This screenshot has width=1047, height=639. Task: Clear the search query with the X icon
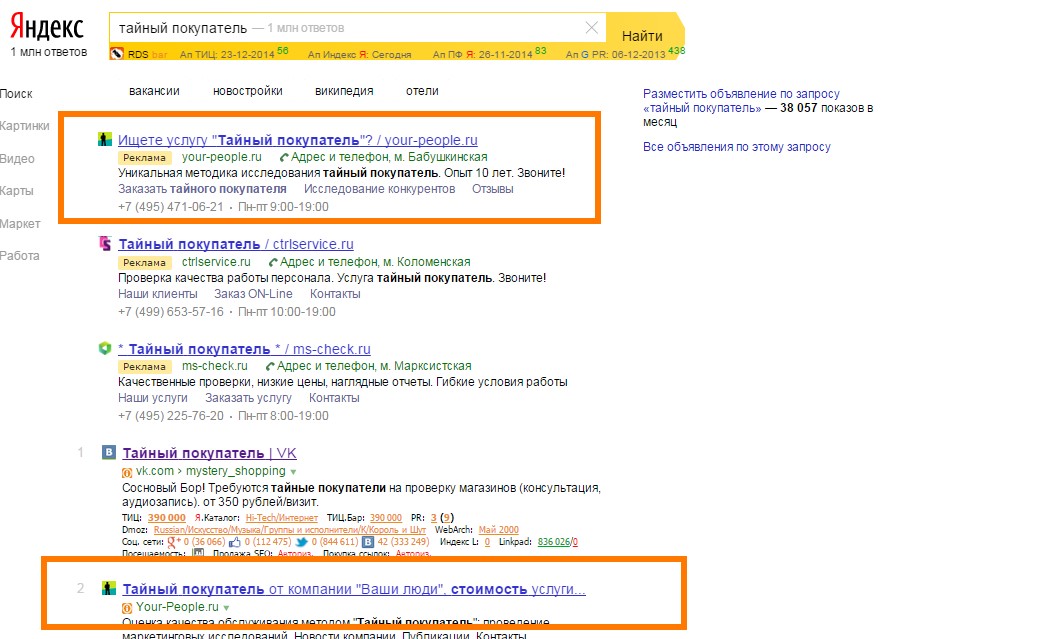click(591, 27)
